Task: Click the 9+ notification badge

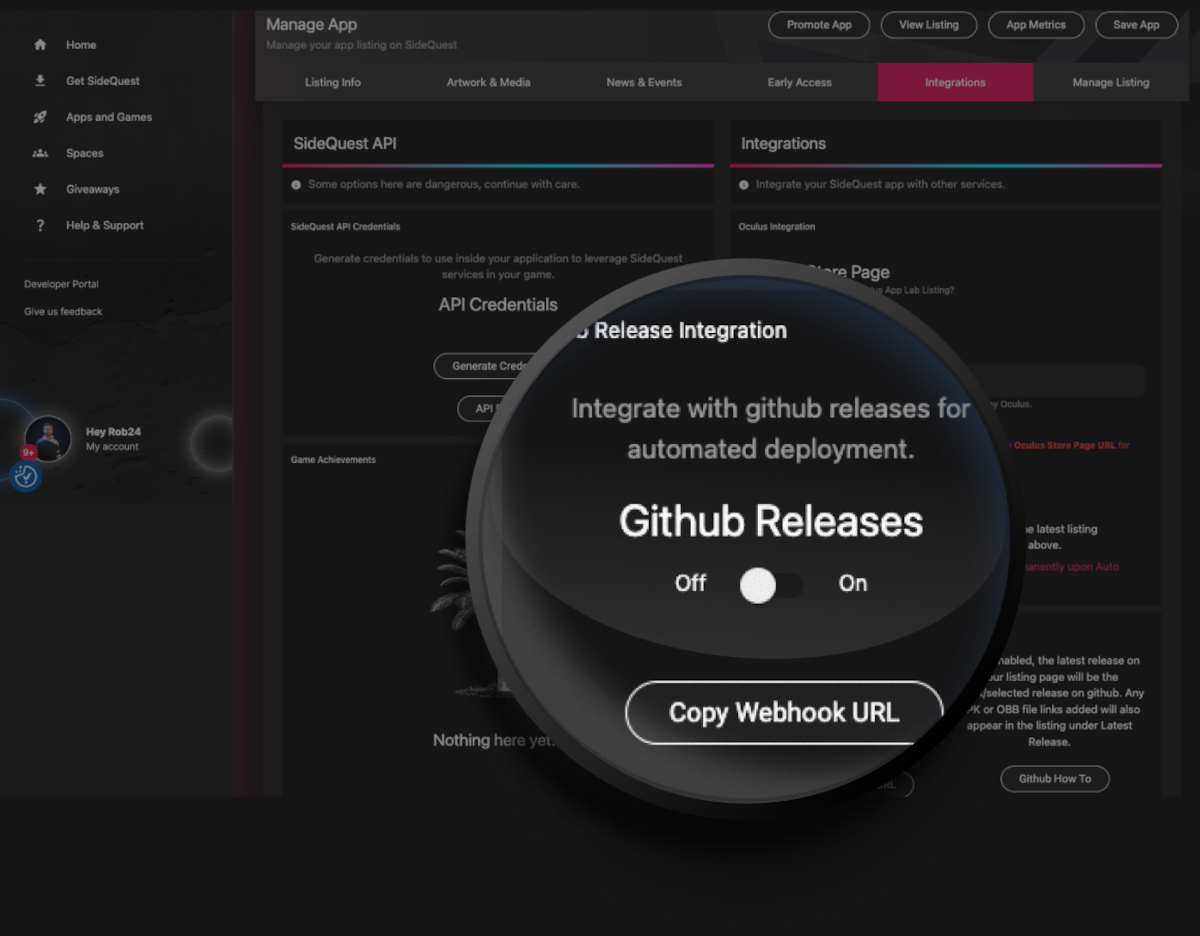Action: click(x=28, y=453)
